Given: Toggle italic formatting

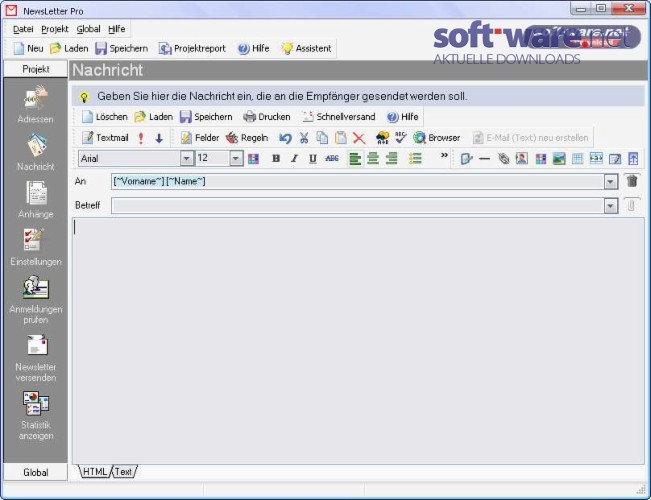Looking at the screenshot, I should click(x=294, y=158).
